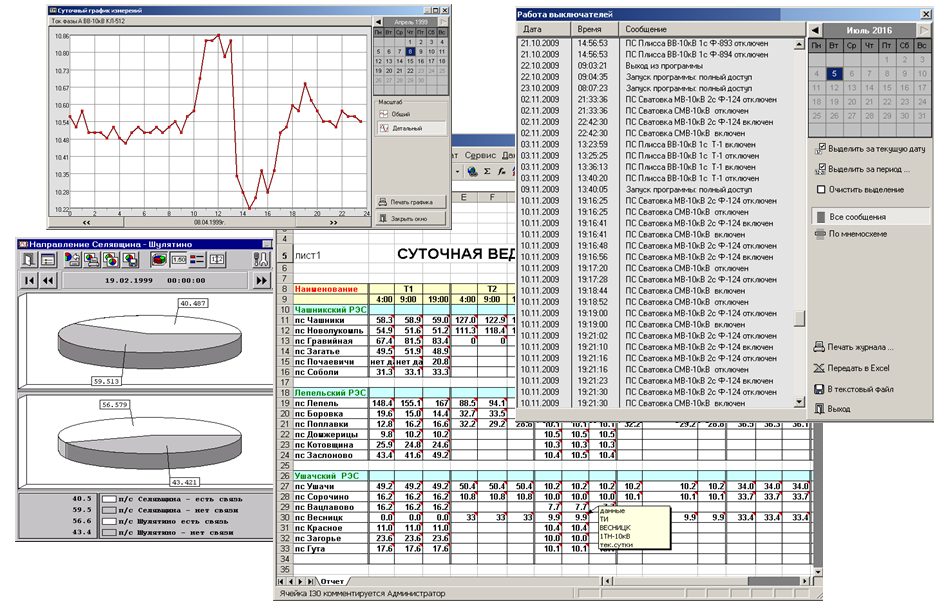Go to previous month in Июль 2016 calendar
The height and width of the screenshot is (608, 946).
(x=816, y=31)
